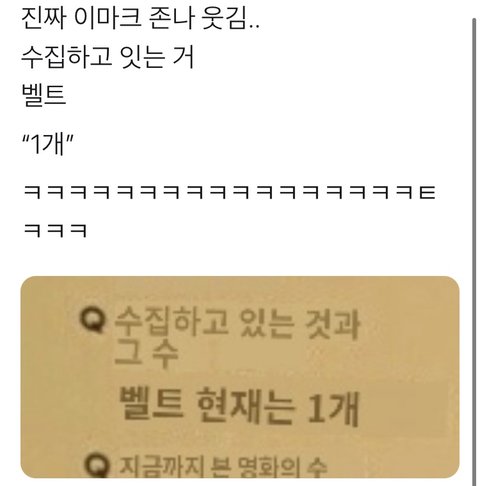
Task: Click the question 지금까지 본 영화의 수
Action: (x=223, y=466)
